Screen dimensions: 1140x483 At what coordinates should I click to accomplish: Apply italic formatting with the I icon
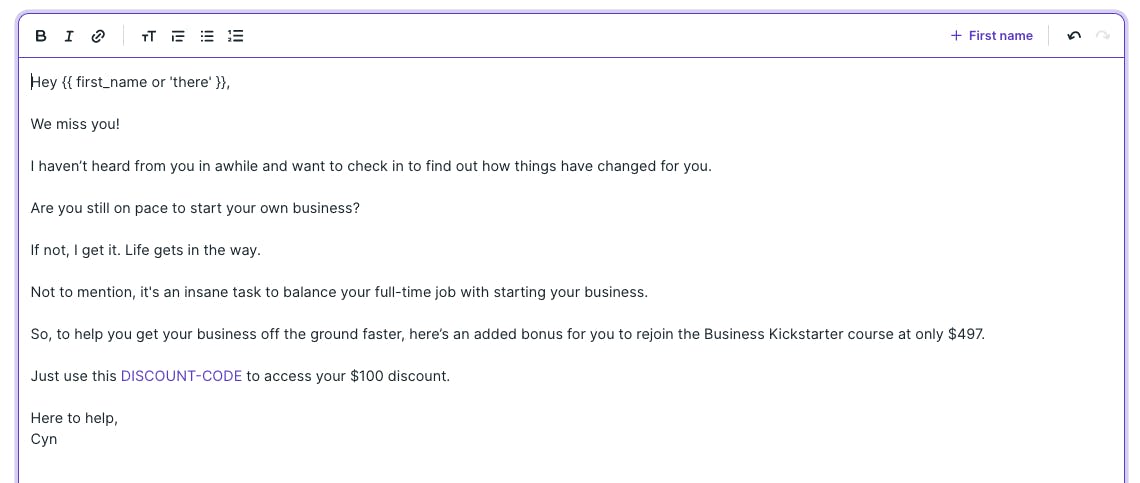(x=69, y=36)
